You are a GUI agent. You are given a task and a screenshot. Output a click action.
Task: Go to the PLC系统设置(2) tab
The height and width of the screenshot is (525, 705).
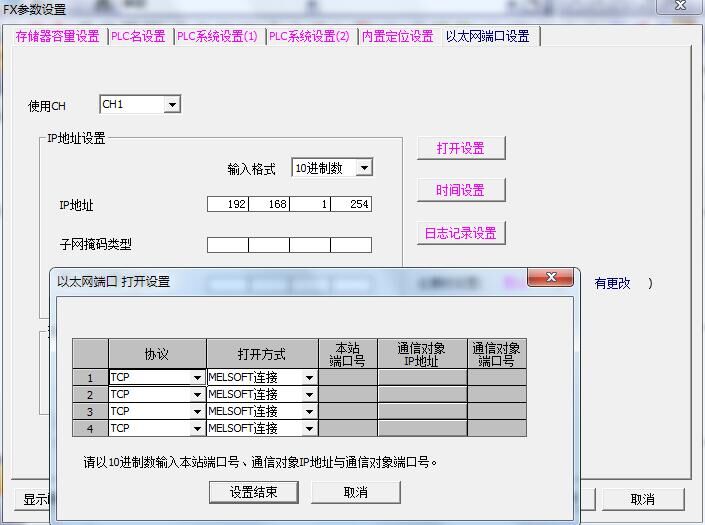[x=310, y=37]
